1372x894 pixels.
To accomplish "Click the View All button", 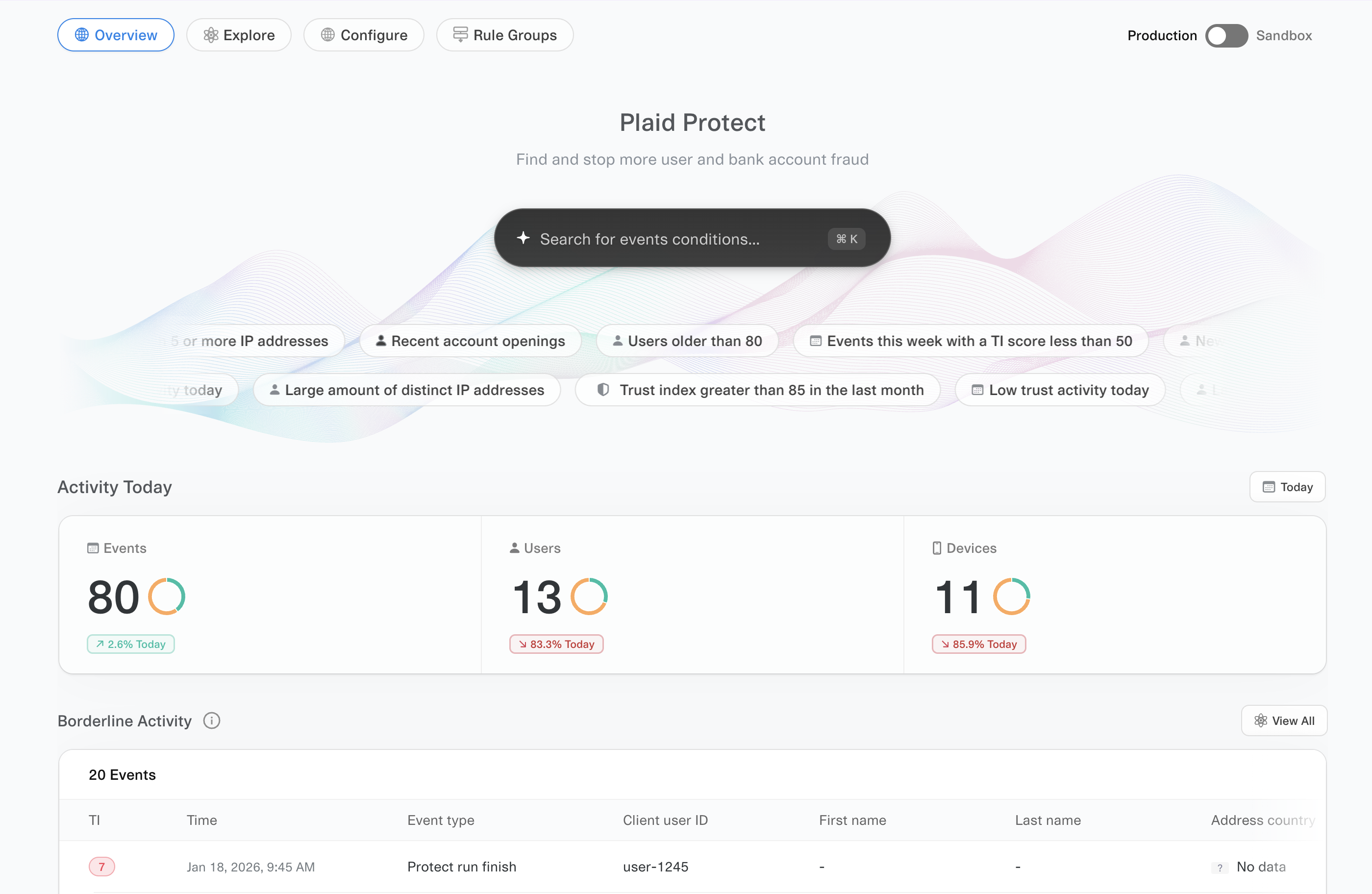I will pos(1284,720).
